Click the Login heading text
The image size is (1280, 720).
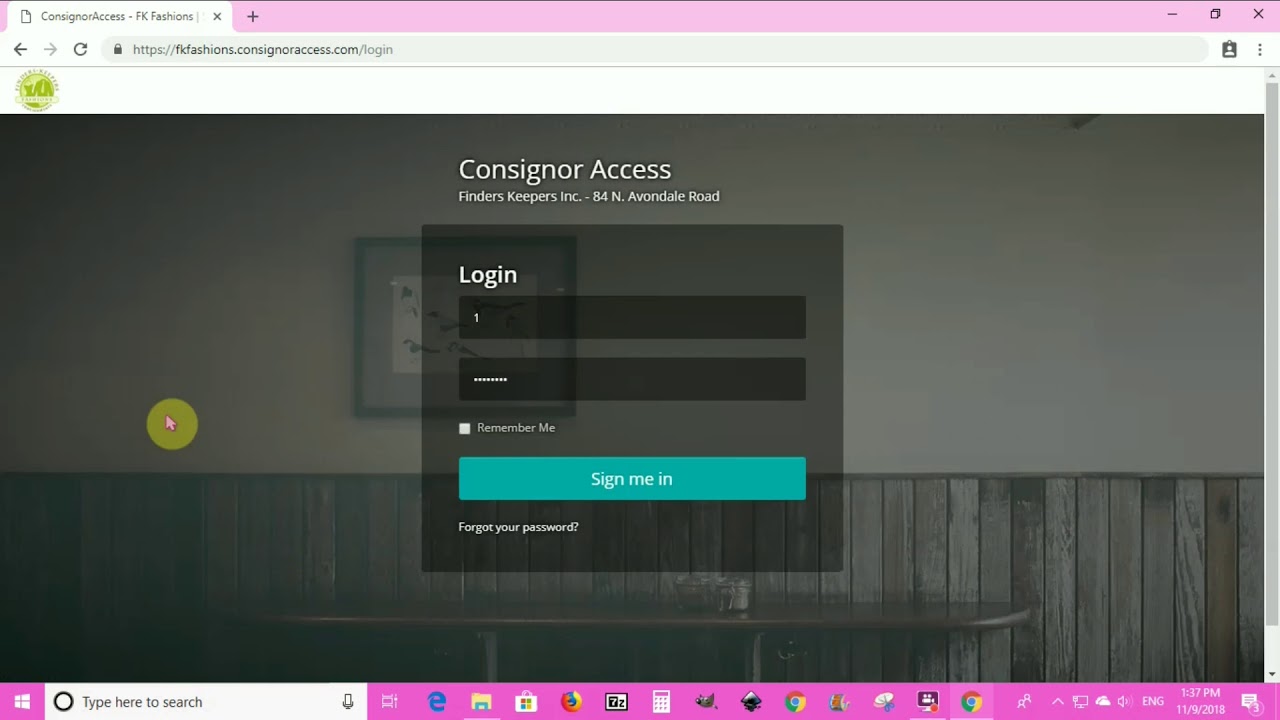tap(488, 274)
